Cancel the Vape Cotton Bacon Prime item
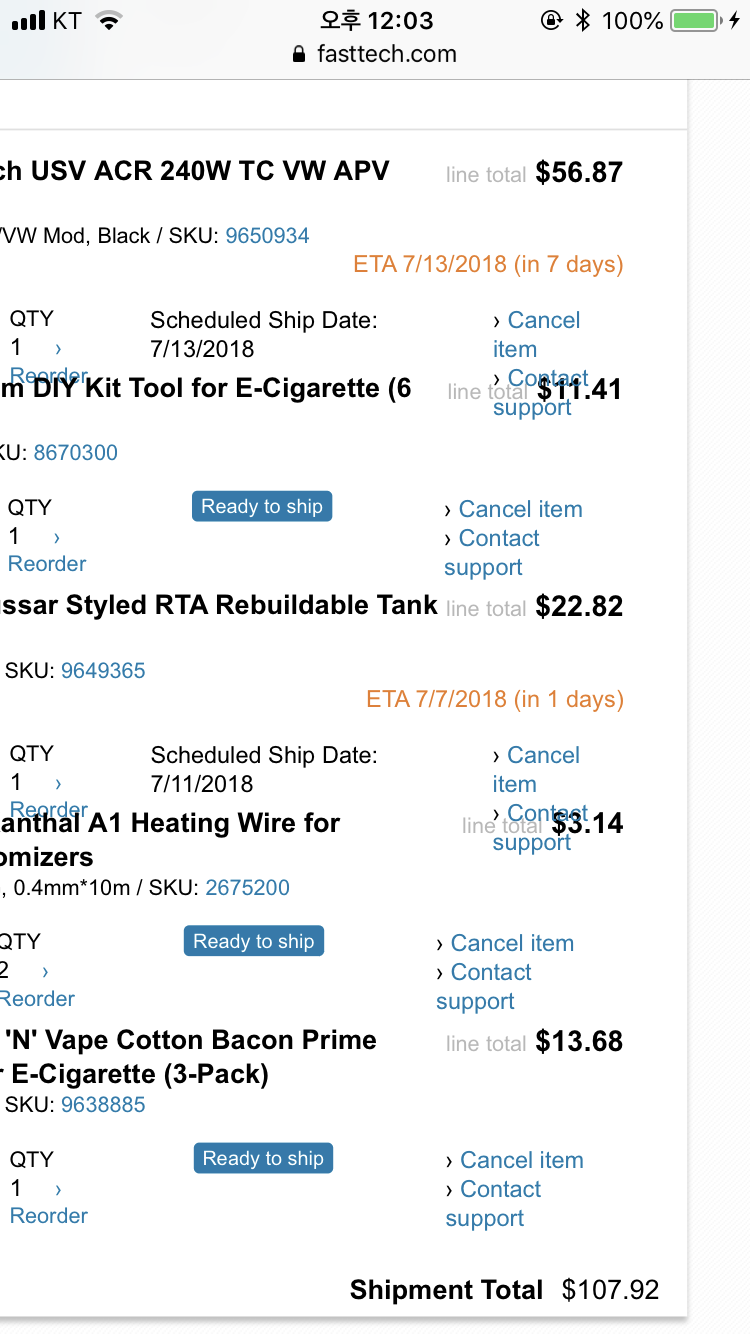 point(521,1160)
